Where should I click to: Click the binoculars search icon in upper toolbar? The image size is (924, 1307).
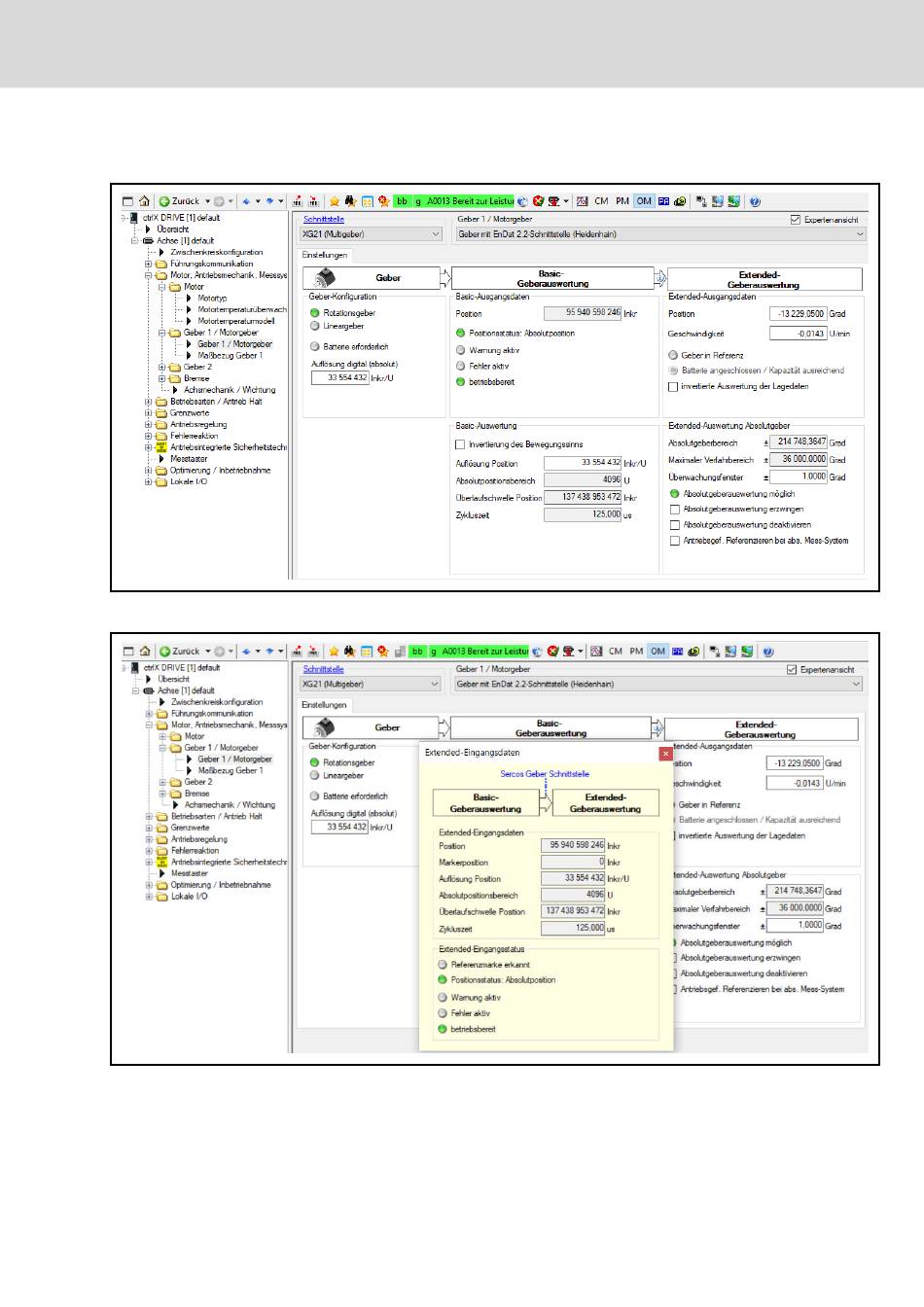click(x=350, y=201)
